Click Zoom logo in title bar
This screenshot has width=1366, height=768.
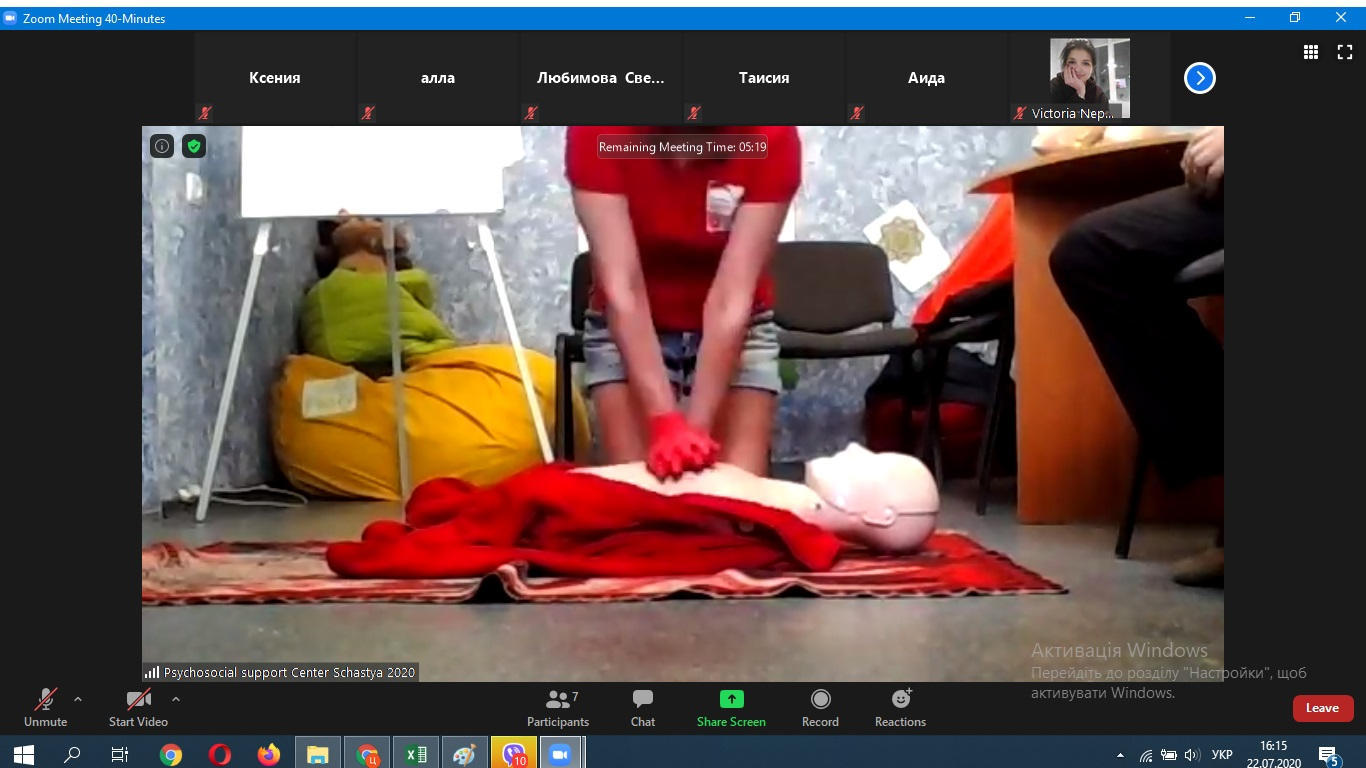pos(10,18)
